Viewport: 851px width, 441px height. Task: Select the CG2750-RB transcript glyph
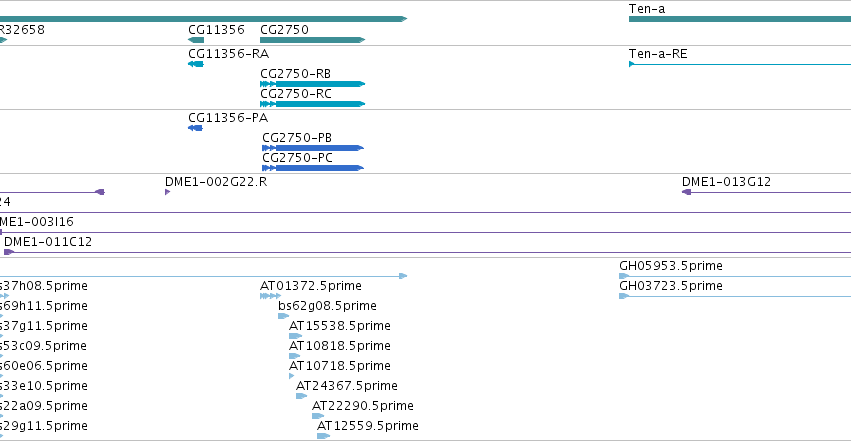click(313, 84)
